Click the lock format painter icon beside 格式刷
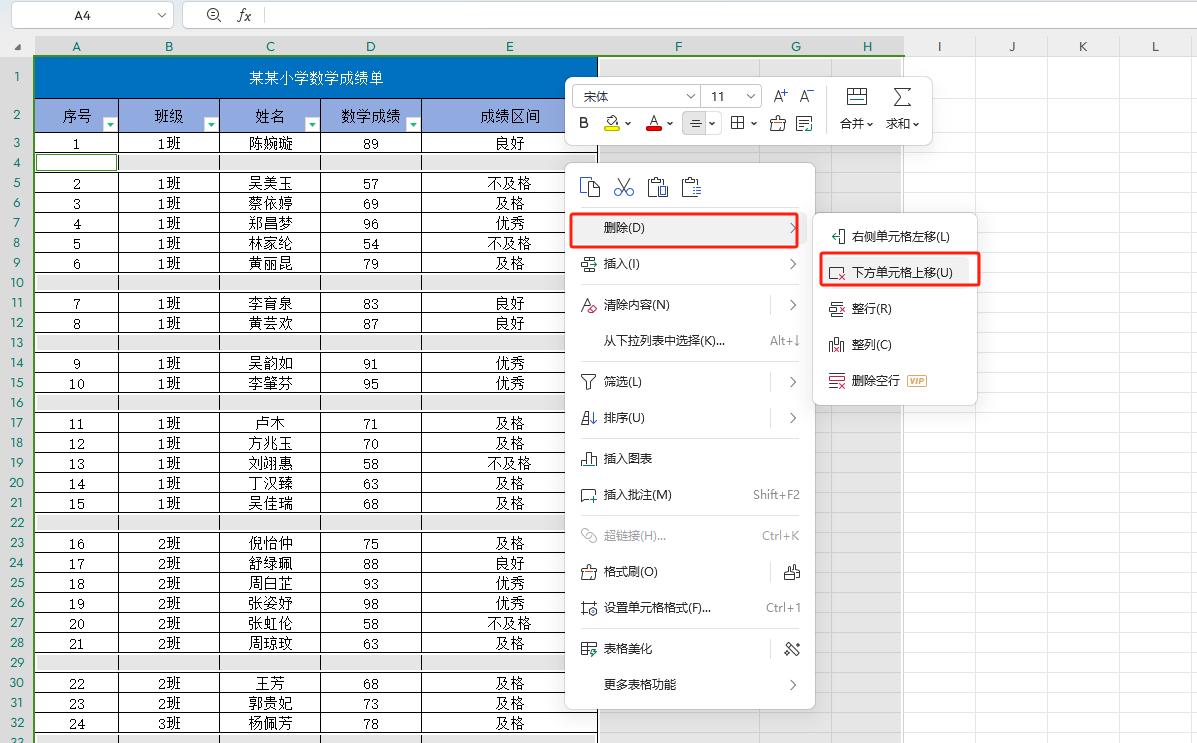 (792, 572)
